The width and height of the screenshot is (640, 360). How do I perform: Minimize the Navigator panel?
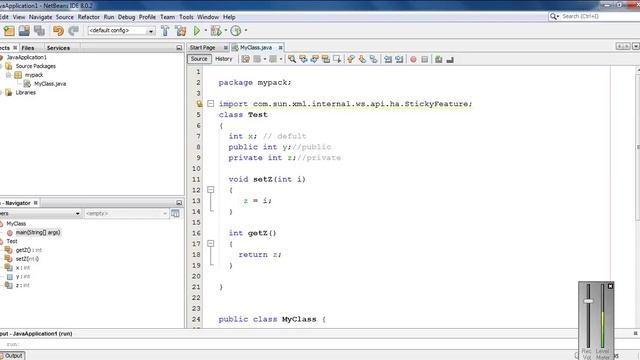tap(179, 203)
